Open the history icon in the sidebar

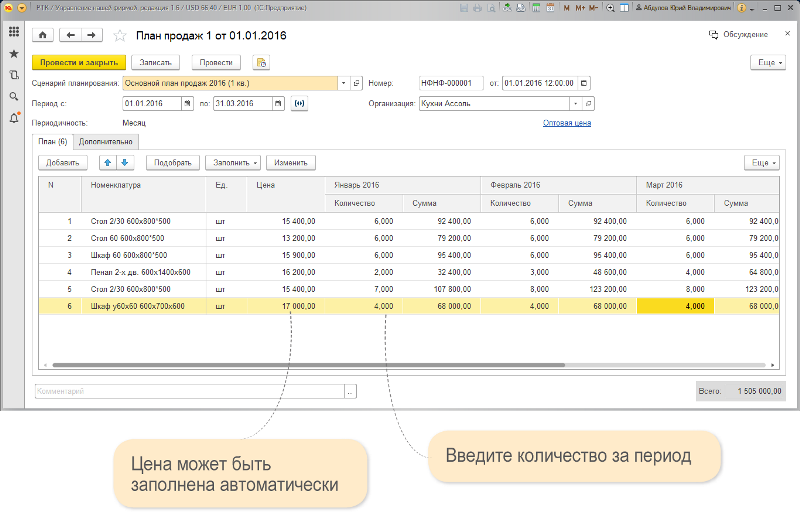14,75
